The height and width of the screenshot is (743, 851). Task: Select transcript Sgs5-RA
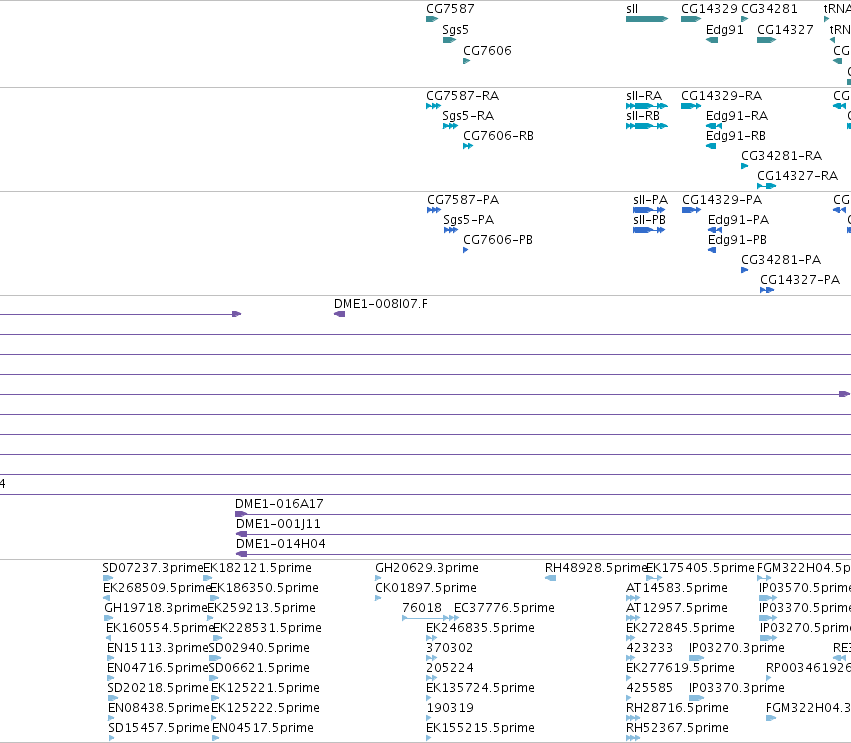(x=468, y=116)
